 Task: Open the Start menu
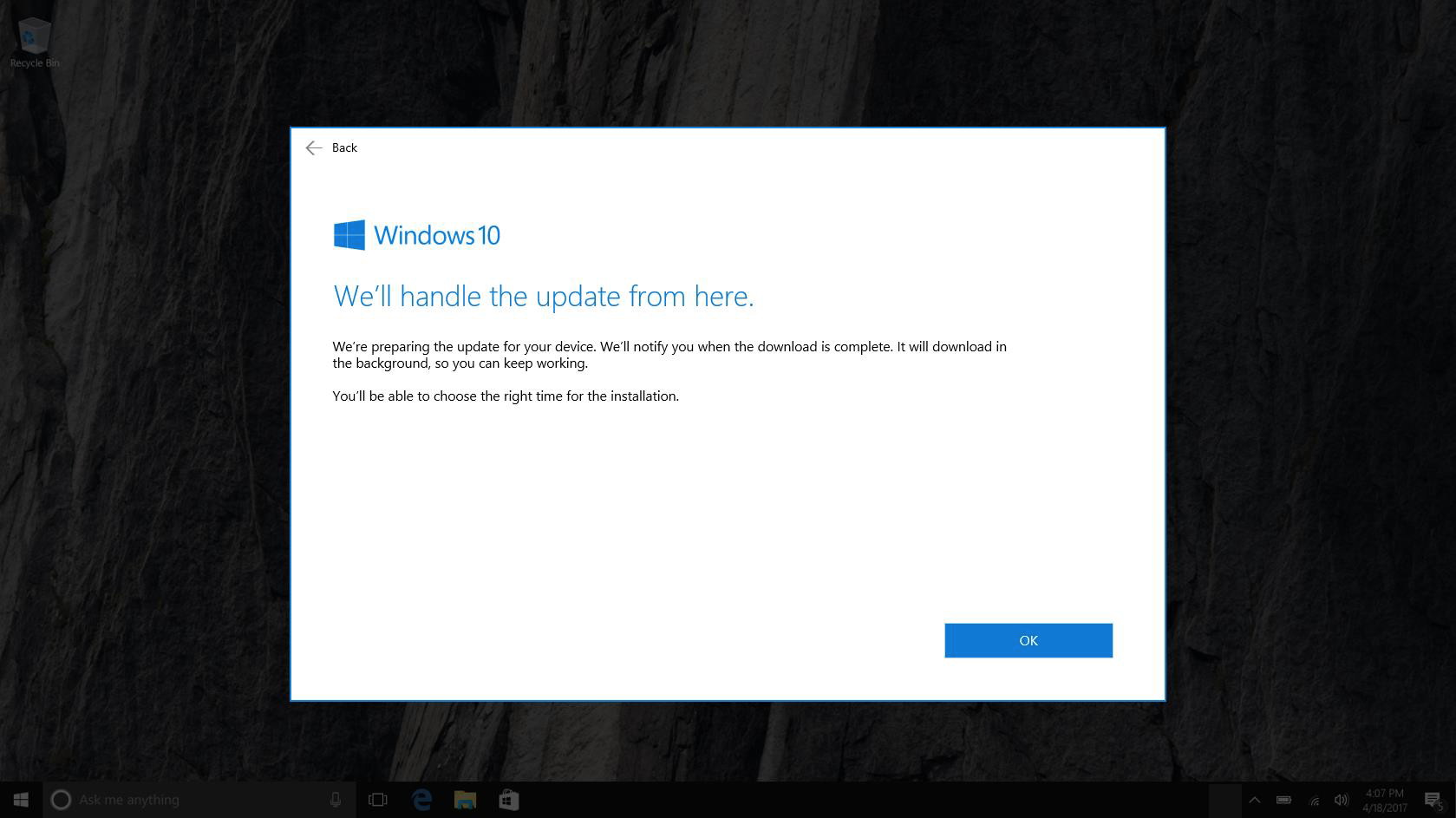coord(21,800)
